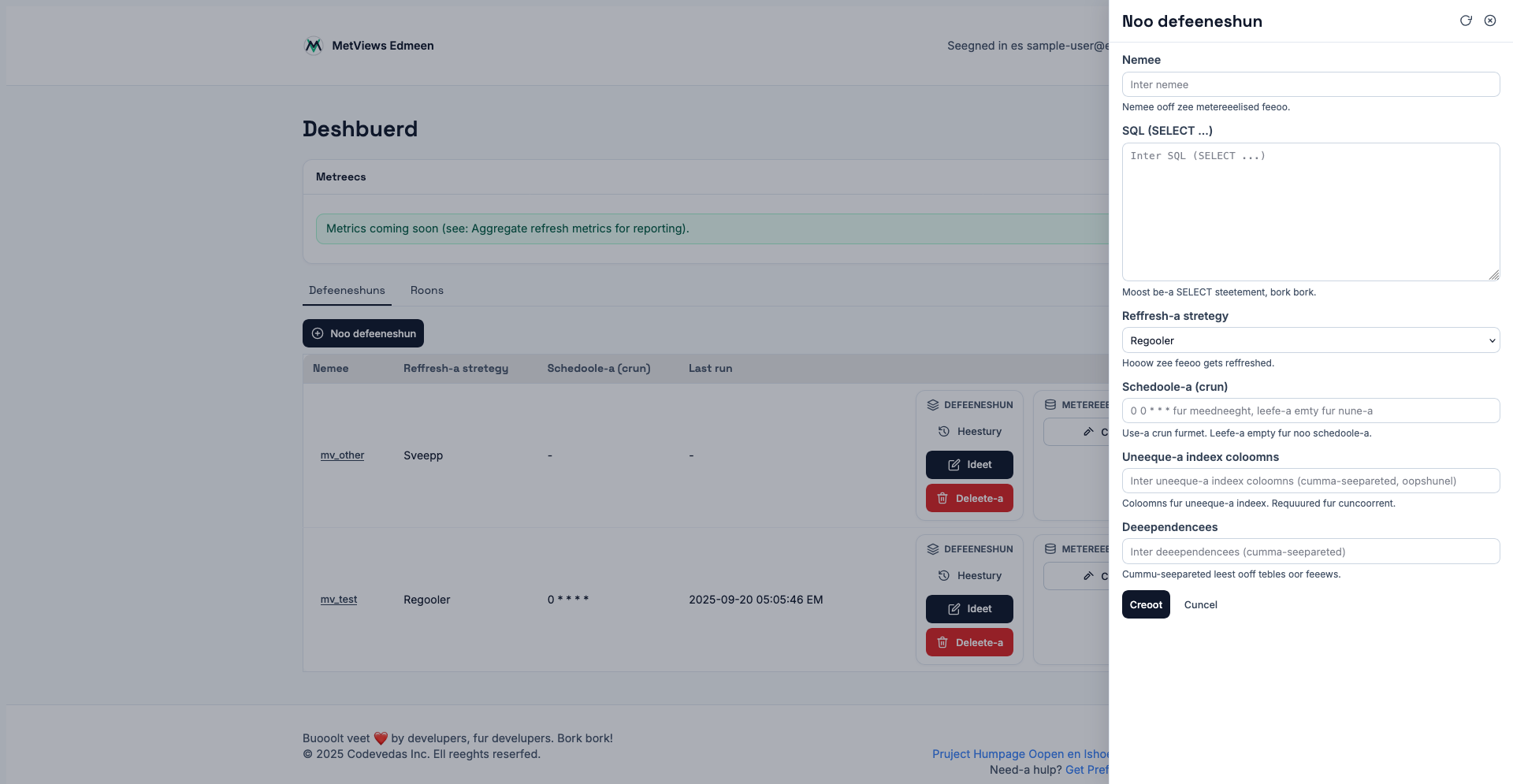Switch to the Roons tab
Image resolution: width=1513 pixels, height=784 pixels.
click(x=426, y=291)
